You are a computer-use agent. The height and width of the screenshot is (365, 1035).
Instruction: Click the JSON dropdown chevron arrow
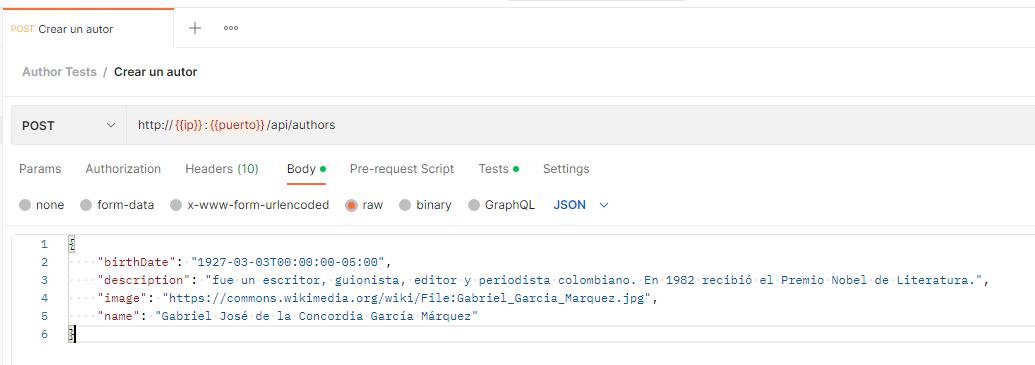pos(603,205)
